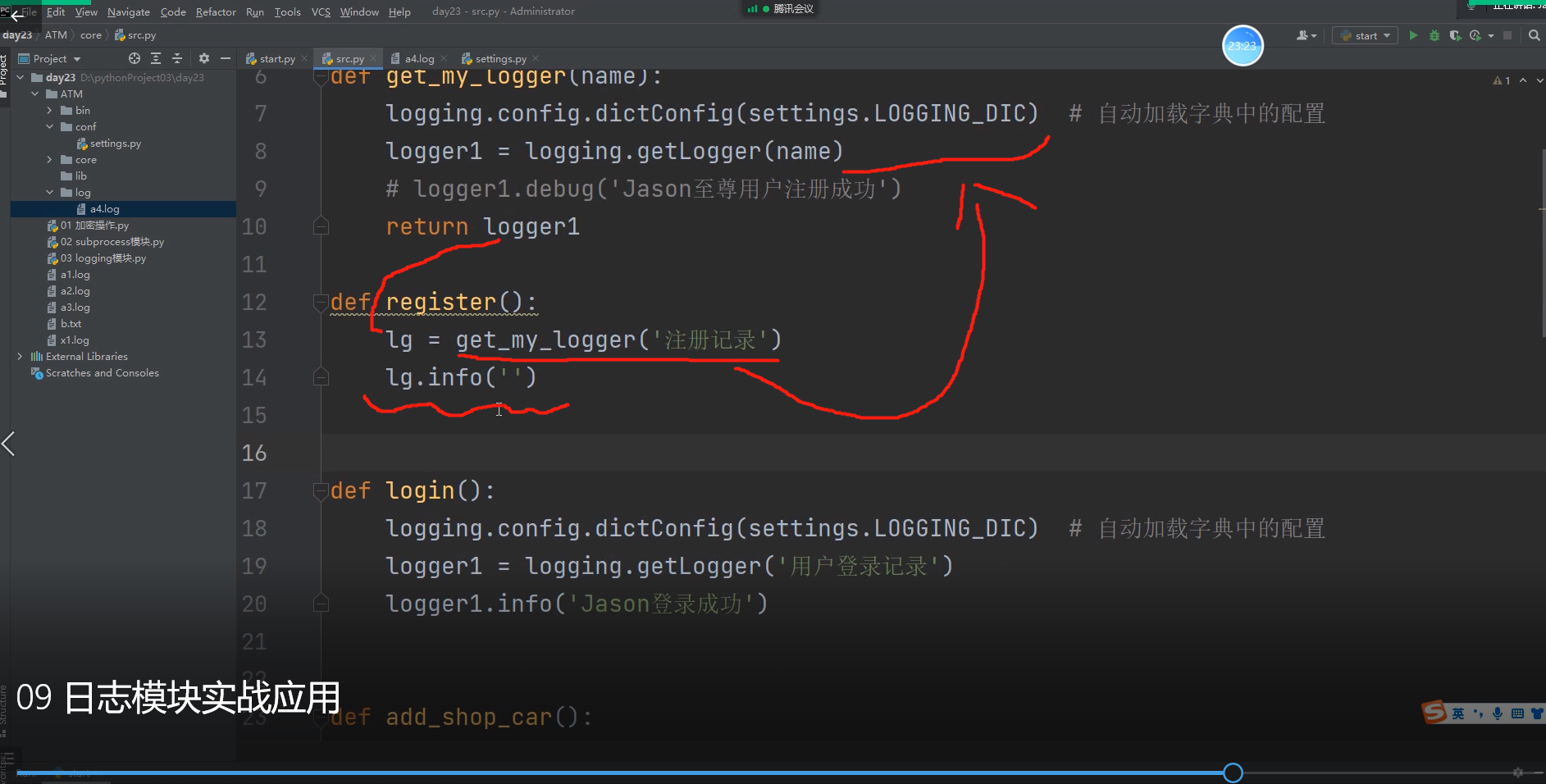Viewport: 1546px width, 784px height.
Task: Toggle fold end marker at line 20
Action: (321, 604)
